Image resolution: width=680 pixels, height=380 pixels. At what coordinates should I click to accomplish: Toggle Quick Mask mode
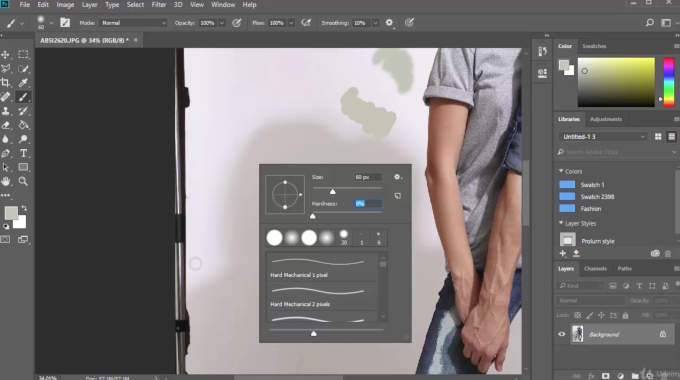coord(5,239)
